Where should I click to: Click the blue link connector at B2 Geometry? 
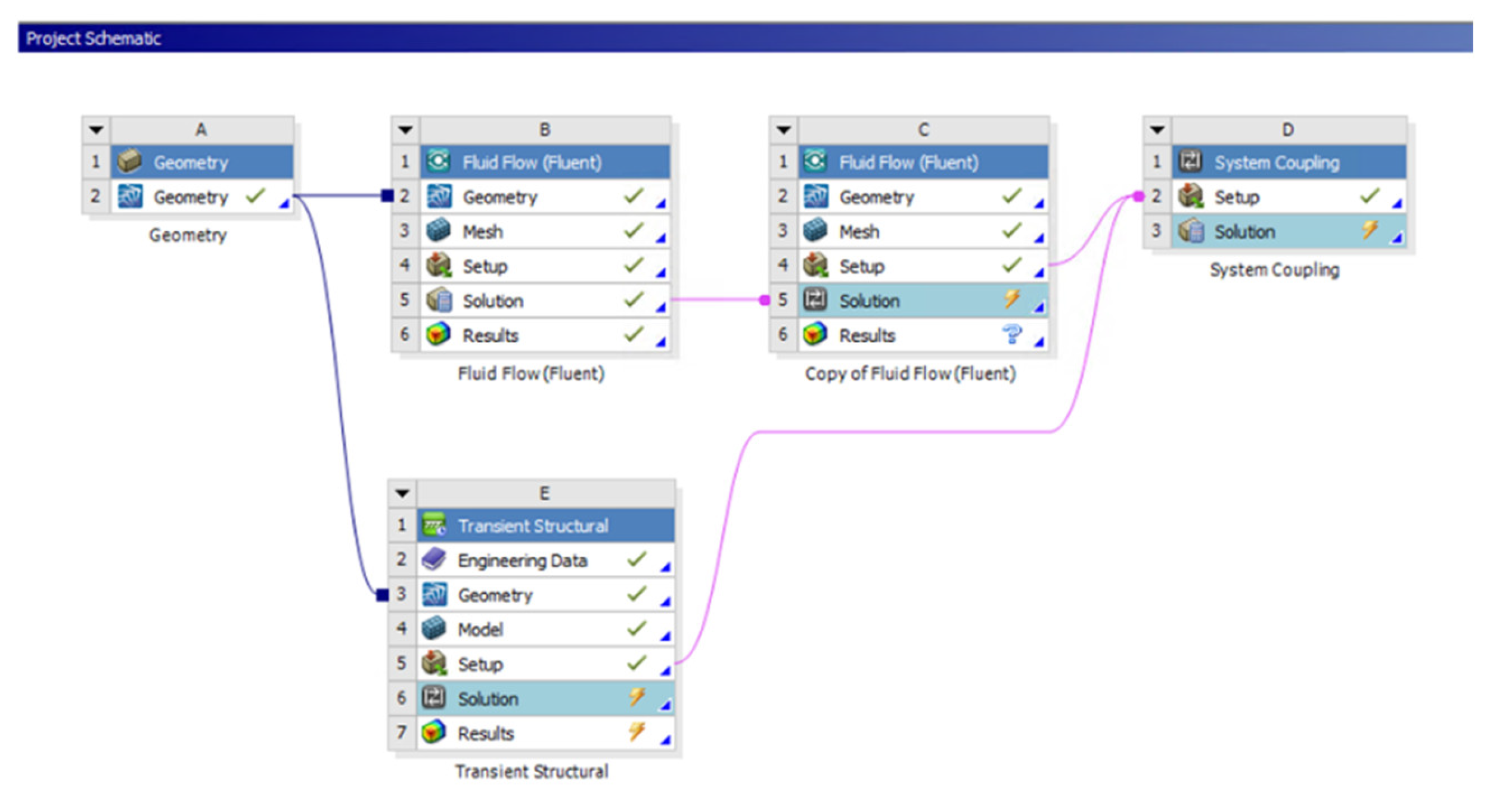[x=387, y=195]
